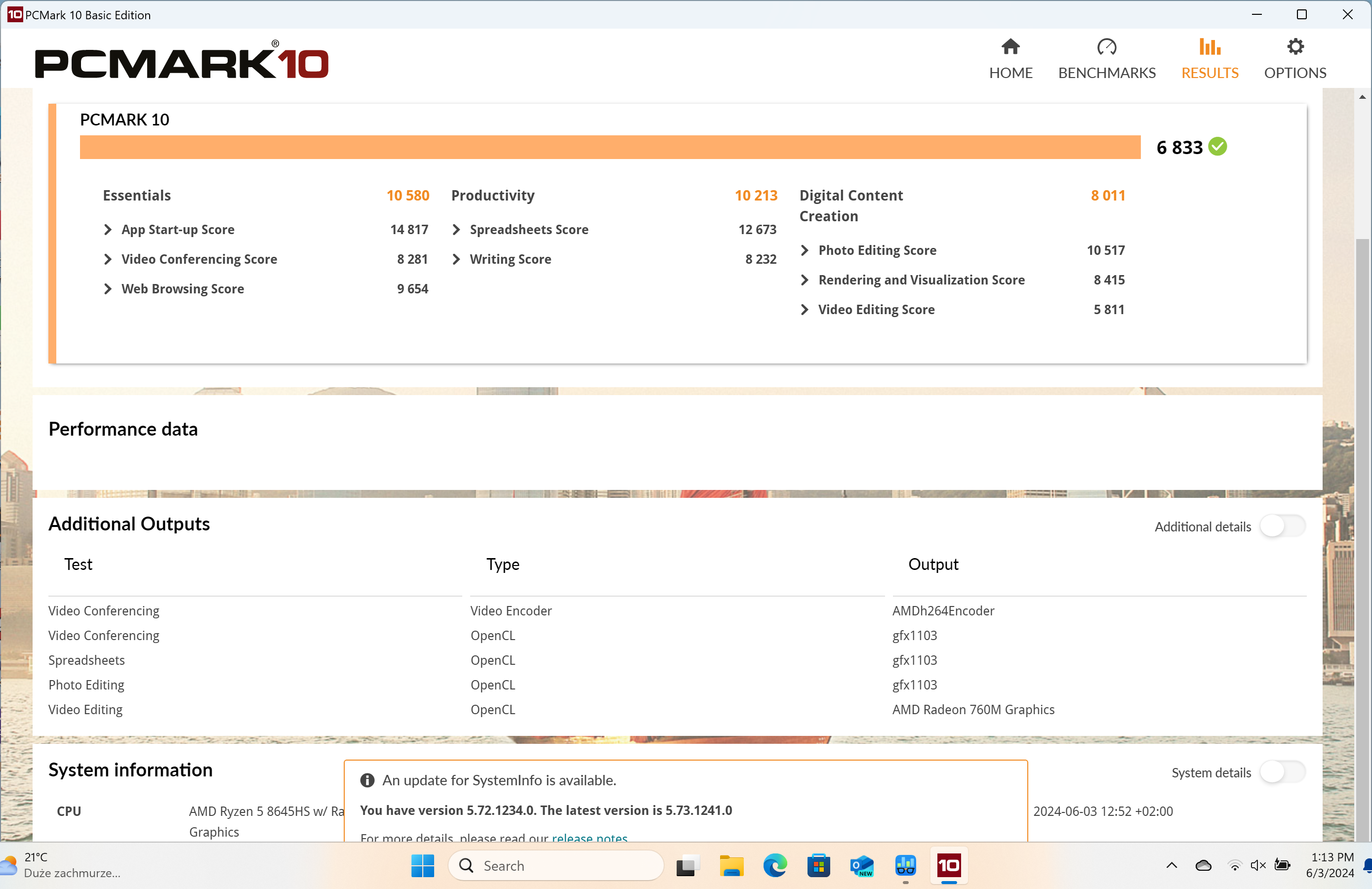Screen dimensions: 1372x889
Task: Expand the Video Conferencing Score row
Action: 108,259
